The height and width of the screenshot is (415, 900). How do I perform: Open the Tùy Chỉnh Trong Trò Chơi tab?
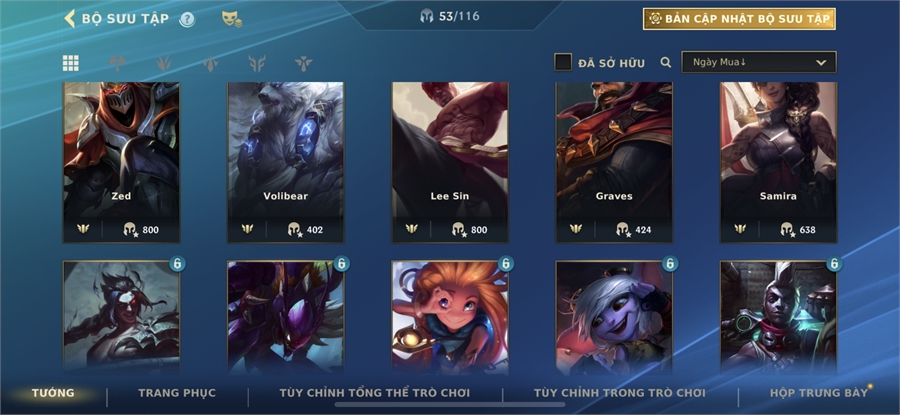(x=619, y=393)
